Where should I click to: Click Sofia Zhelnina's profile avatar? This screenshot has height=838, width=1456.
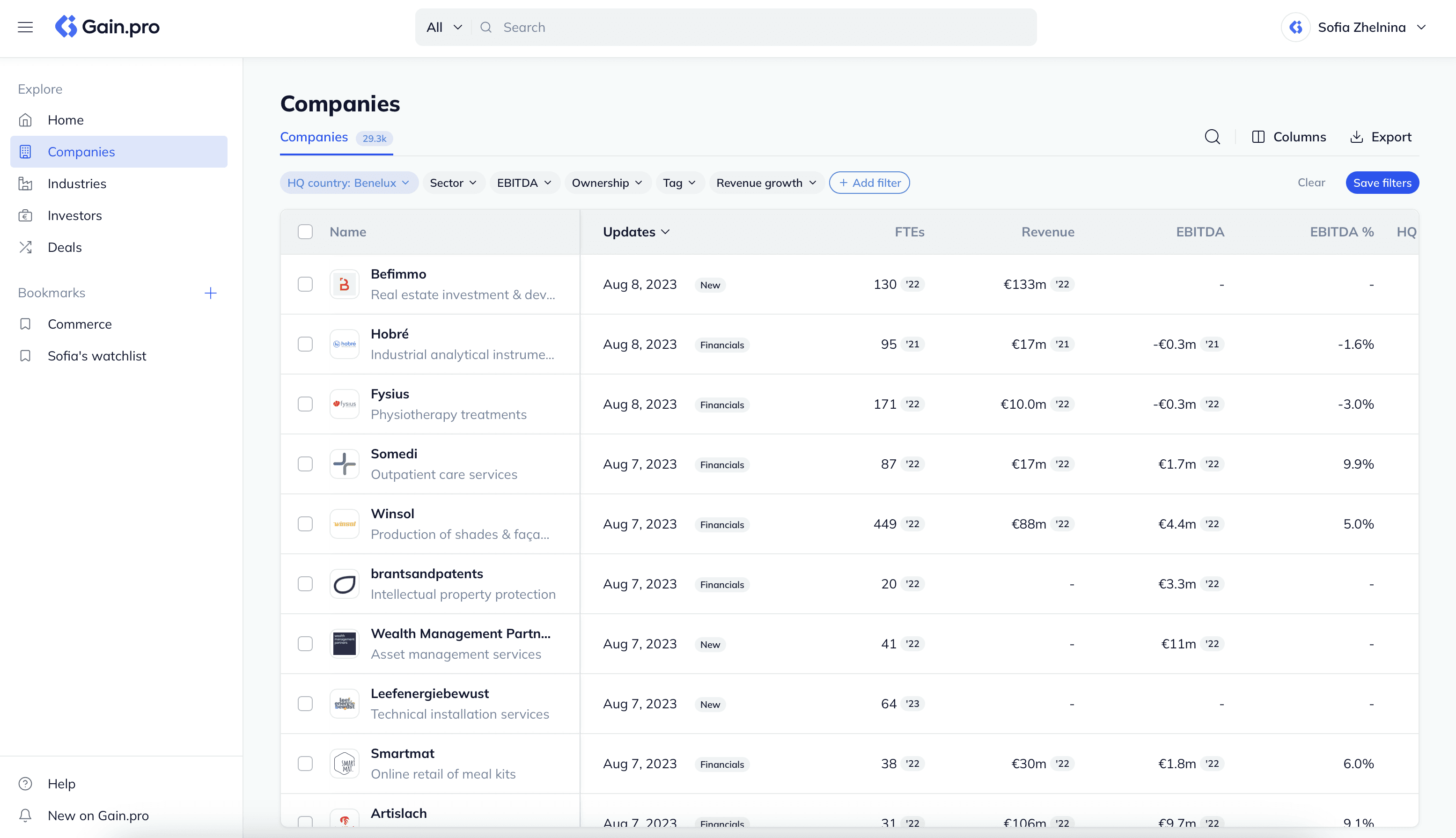(1296, 27)
